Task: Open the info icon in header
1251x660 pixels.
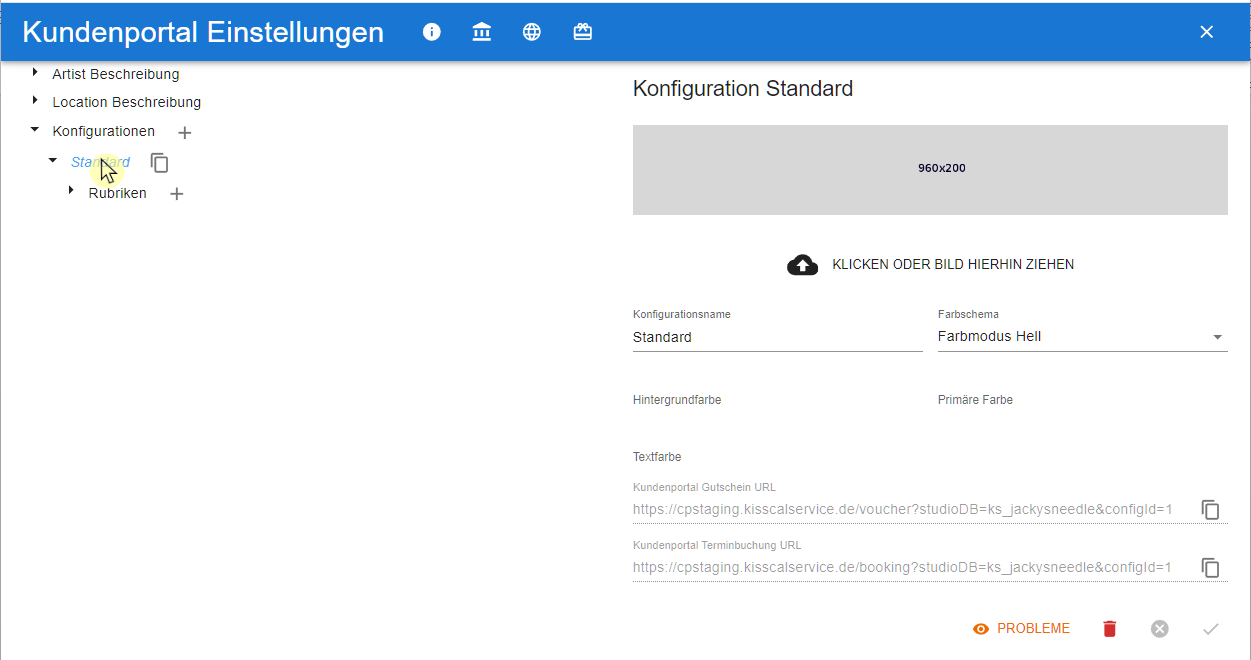Action: tap(432, 32)
